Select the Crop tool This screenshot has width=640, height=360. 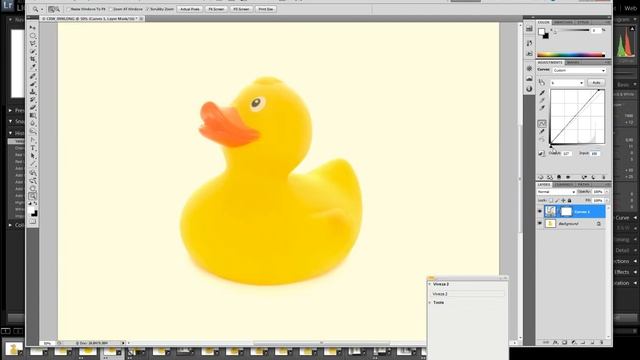click(x=33, y=60)
